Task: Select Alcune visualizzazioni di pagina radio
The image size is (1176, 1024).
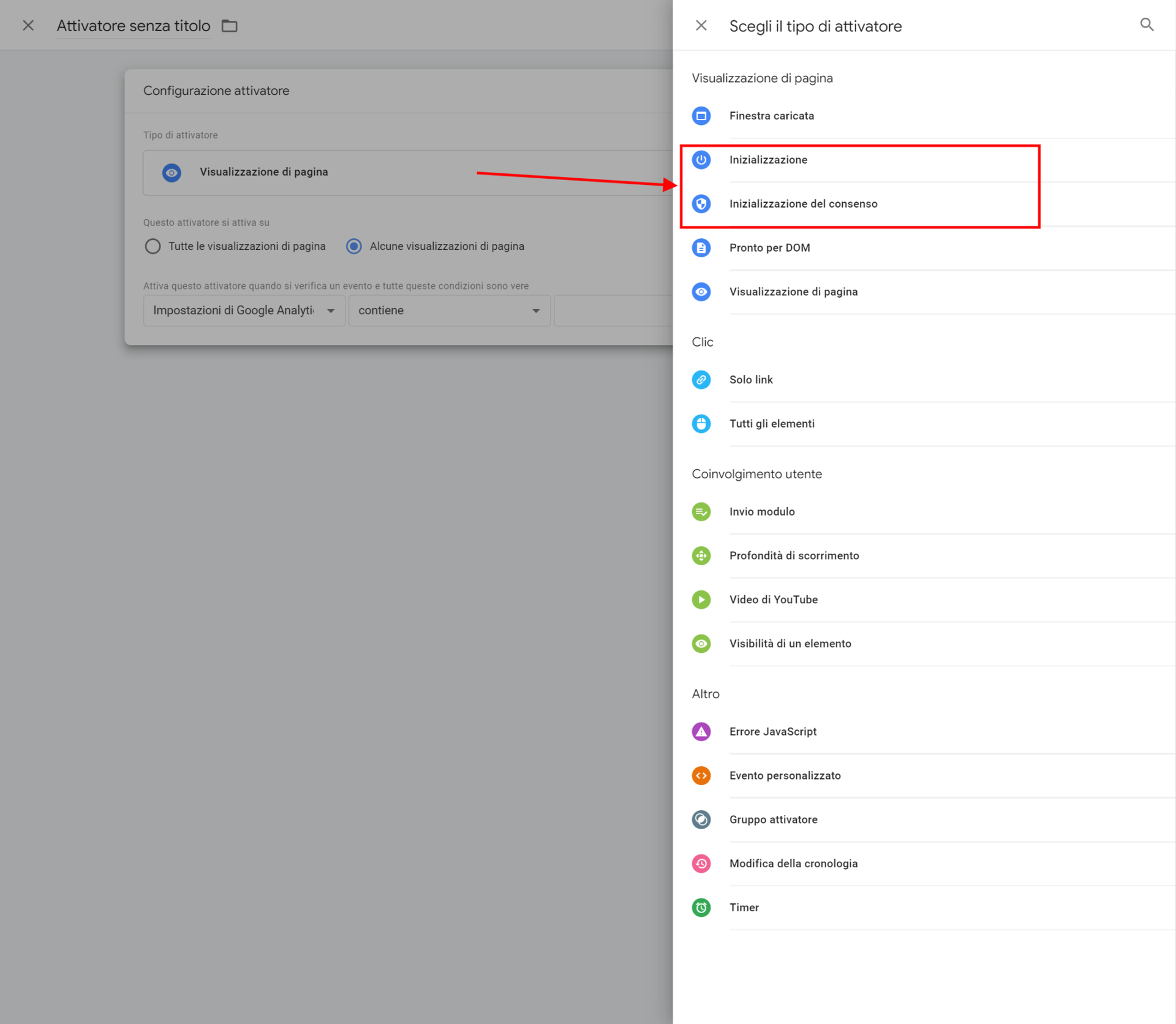Action: [x=354, y=246]
